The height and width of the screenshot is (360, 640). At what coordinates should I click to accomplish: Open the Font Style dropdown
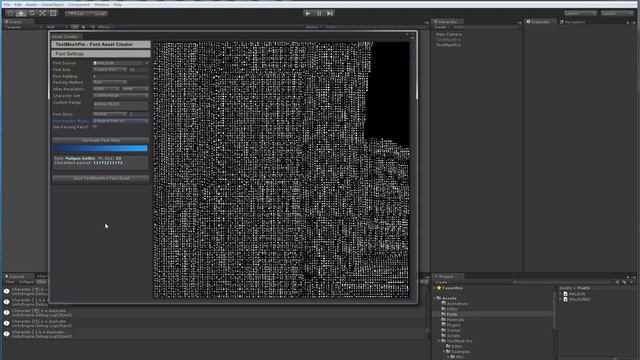[x=109, y=114]
